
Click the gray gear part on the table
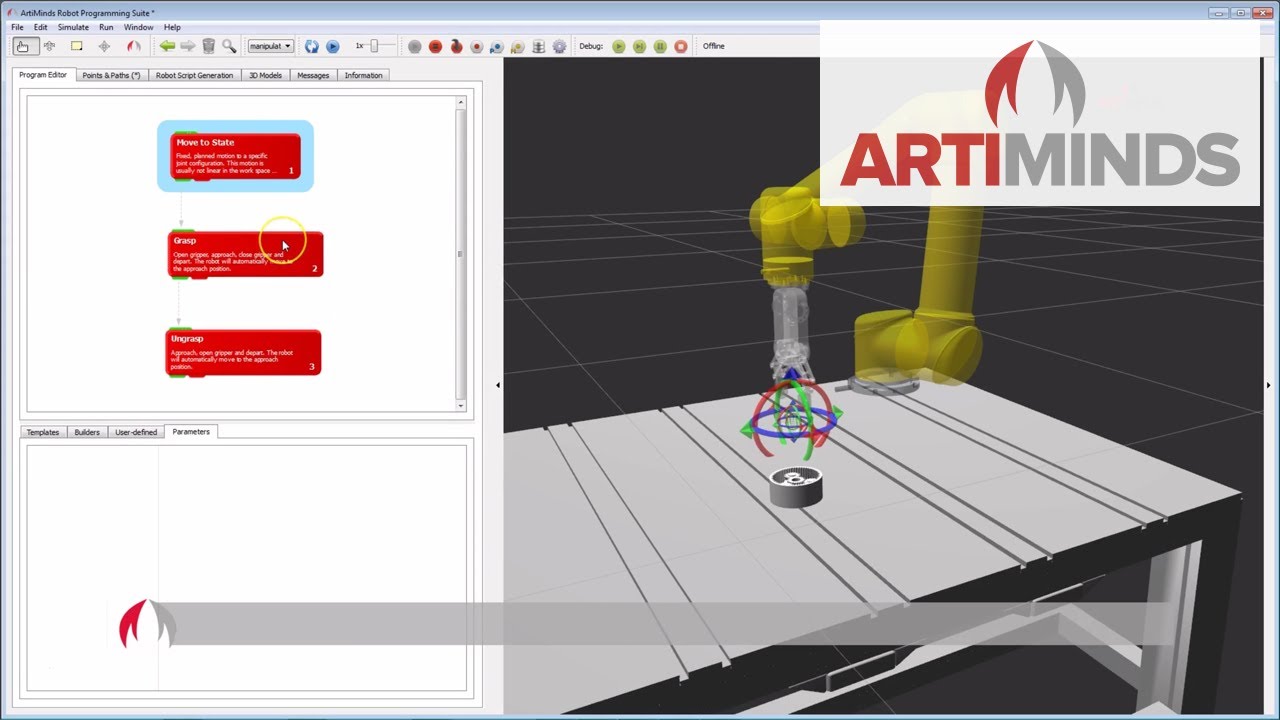pos(796,487)
